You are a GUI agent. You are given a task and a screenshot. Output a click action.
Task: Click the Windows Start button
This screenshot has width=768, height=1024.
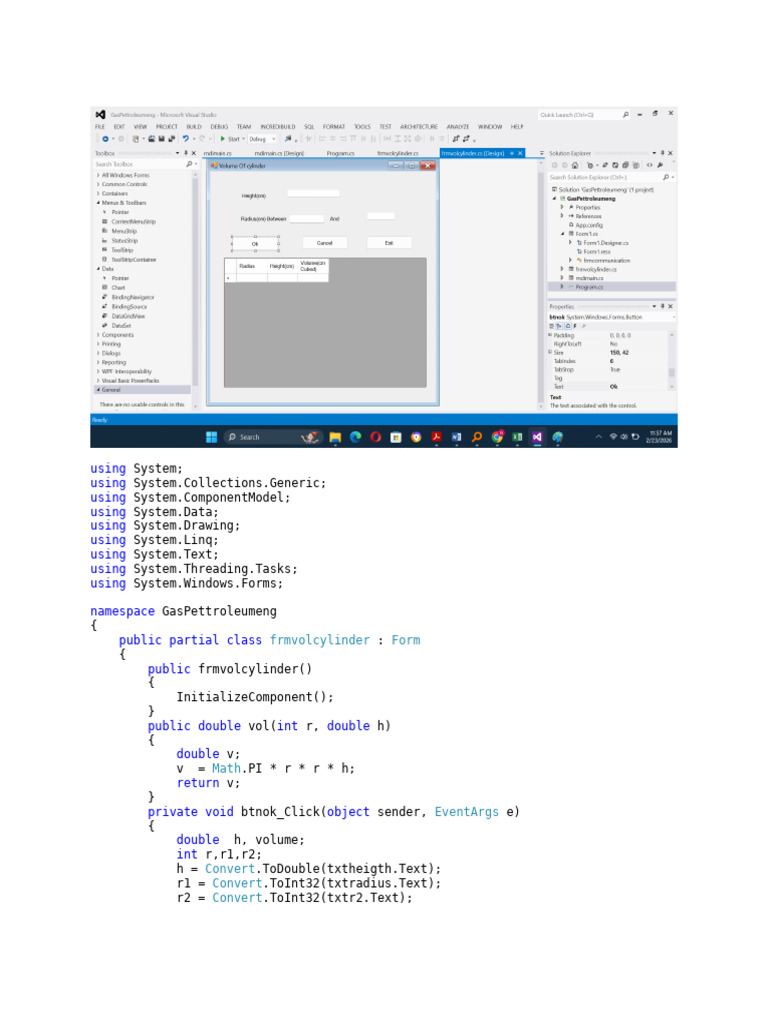(x=212, y=438)
